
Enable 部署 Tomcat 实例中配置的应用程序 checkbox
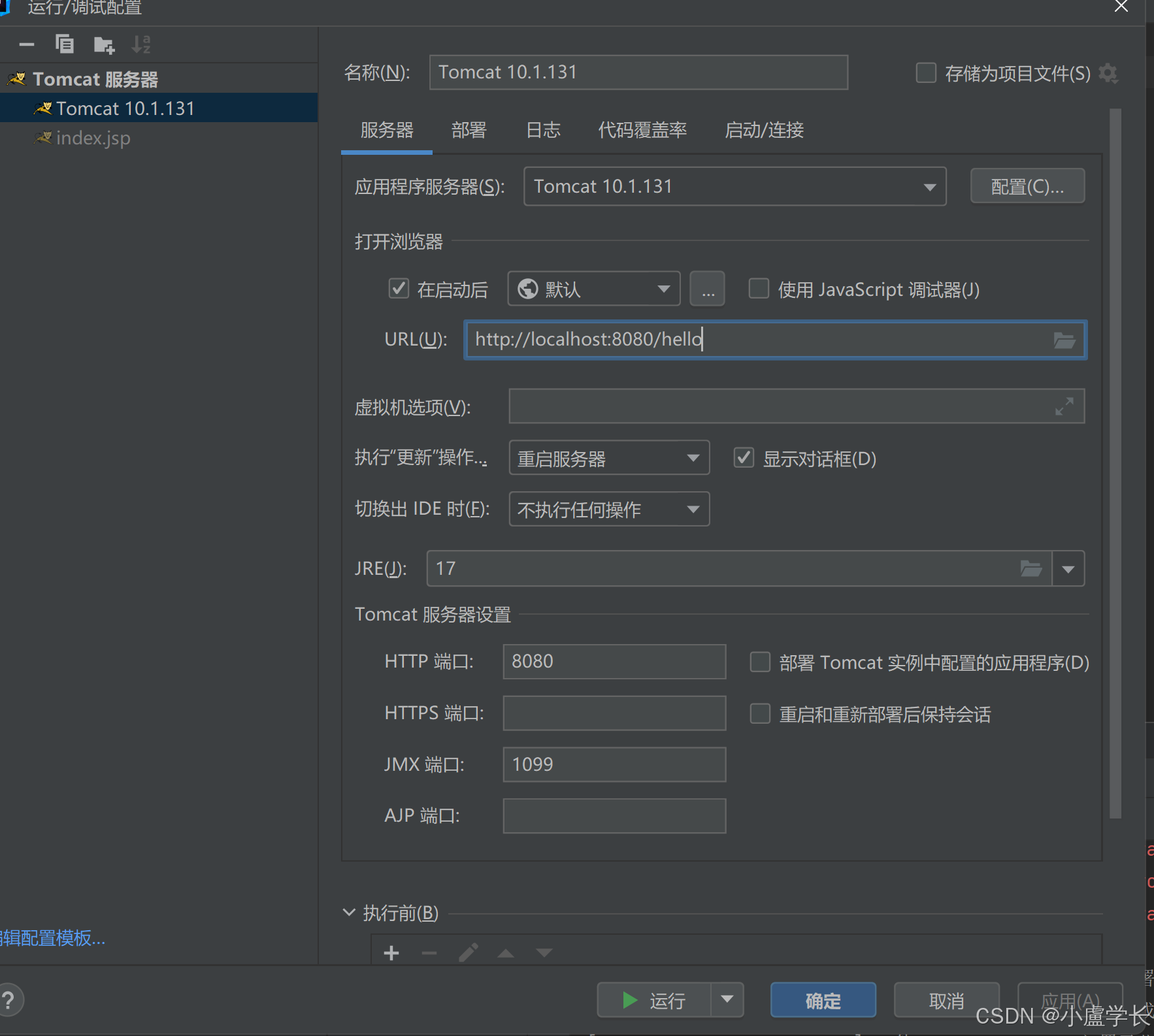coord(760,662)
